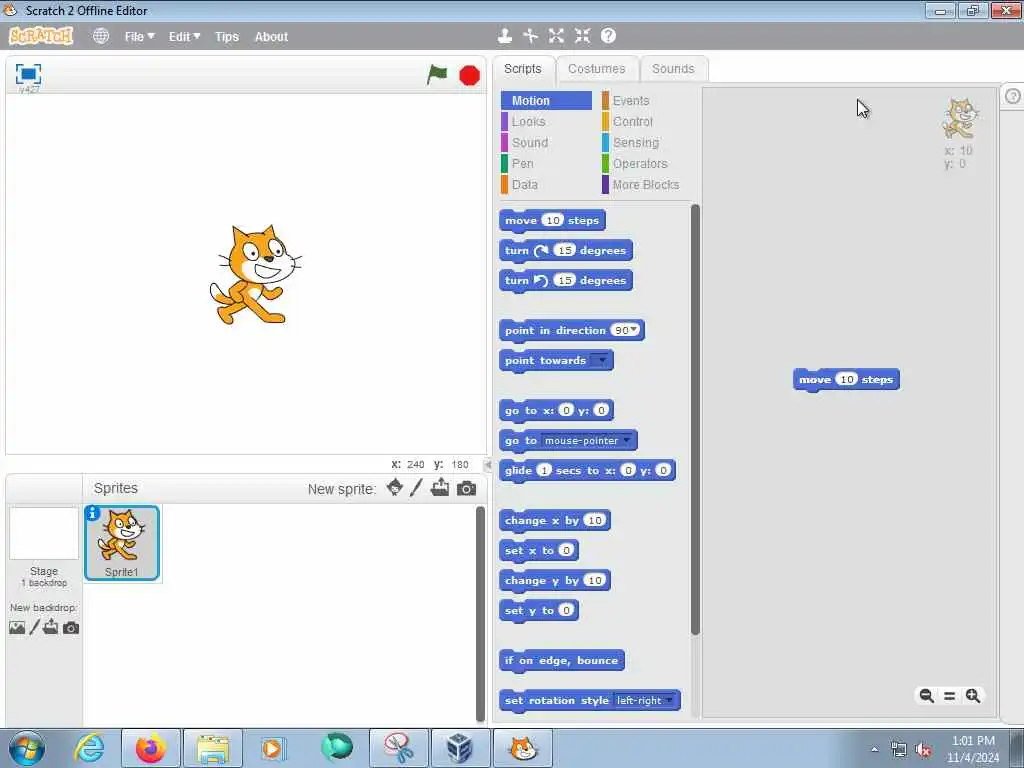
Task: Open the About menu item
Action: coord(271,37)
